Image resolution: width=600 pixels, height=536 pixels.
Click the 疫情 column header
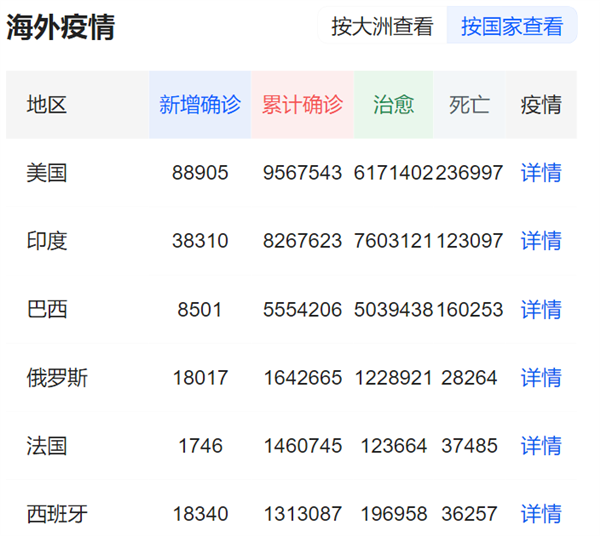541,104
